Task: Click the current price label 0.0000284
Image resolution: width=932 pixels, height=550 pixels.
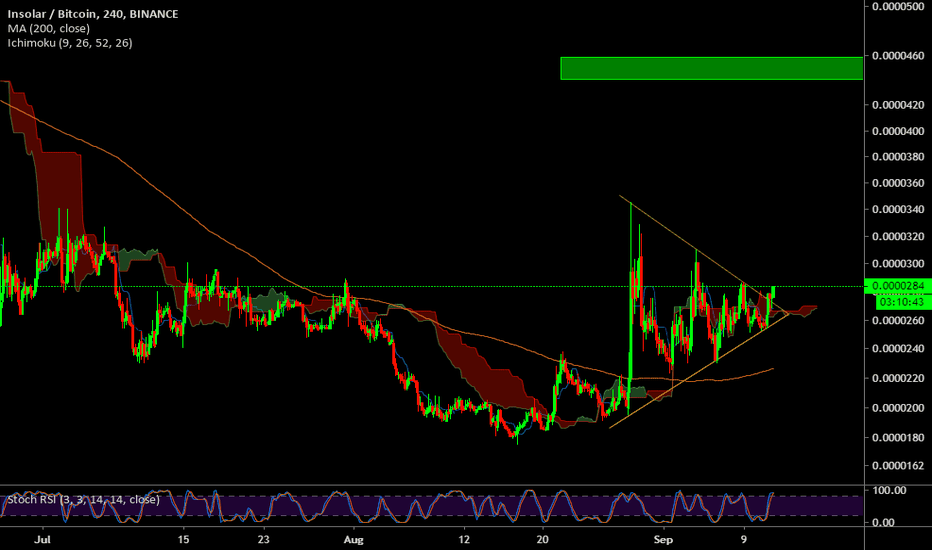Action: (x=898, y=286)
